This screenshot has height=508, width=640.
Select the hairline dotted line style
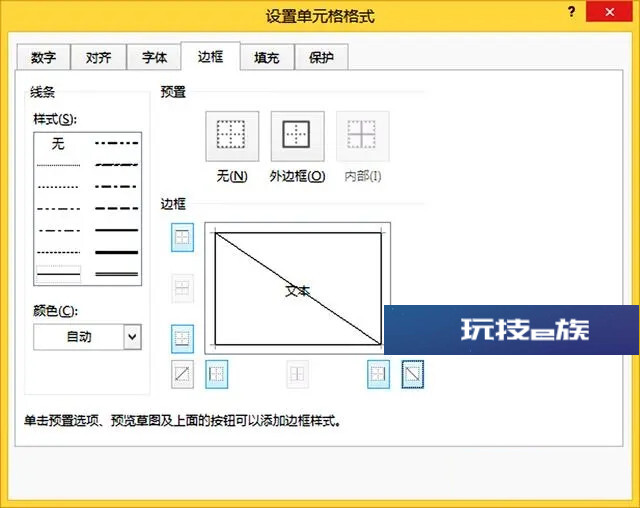[58, 165]
